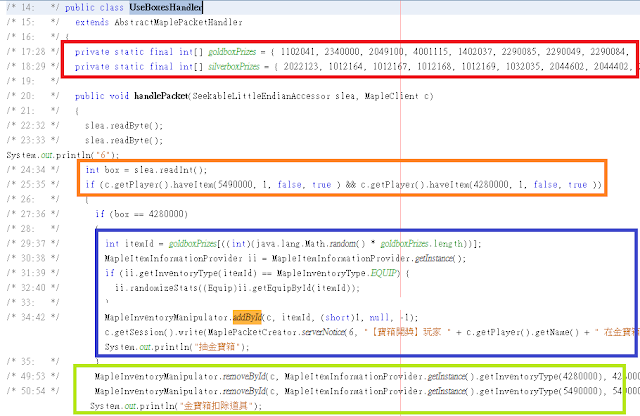
Task: Click prize value 1012164 in silverboxPrizes
Action: click(345, 67)
